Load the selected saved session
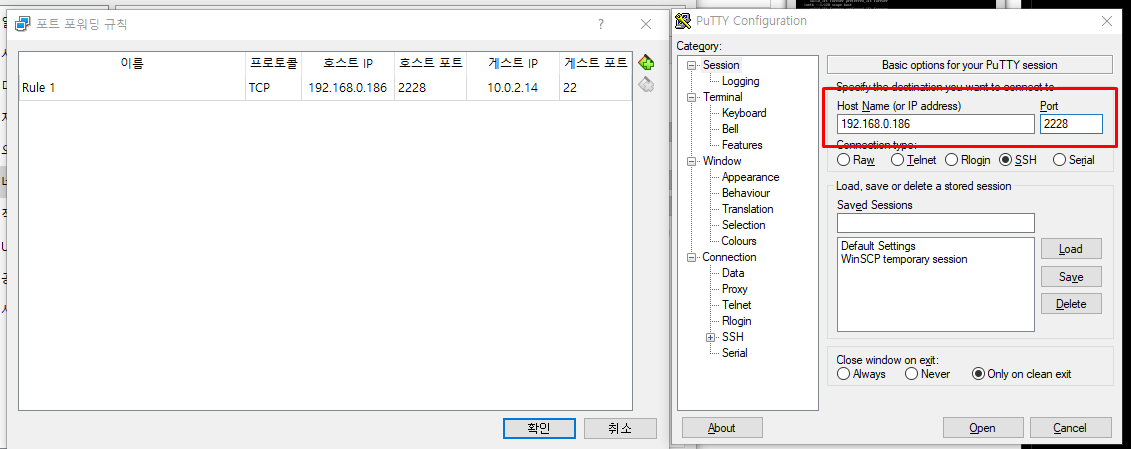1131x449 pixels. pyautogui.click(x=1071, y=249)
